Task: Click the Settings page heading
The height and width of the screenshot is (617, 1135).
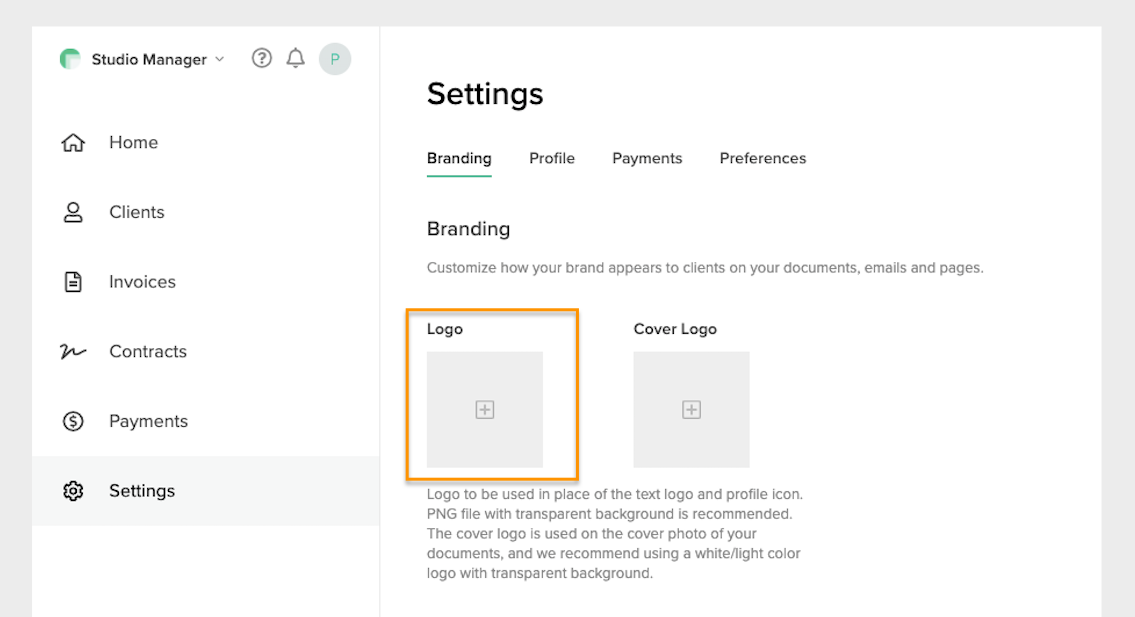Action: click(485, 94)
